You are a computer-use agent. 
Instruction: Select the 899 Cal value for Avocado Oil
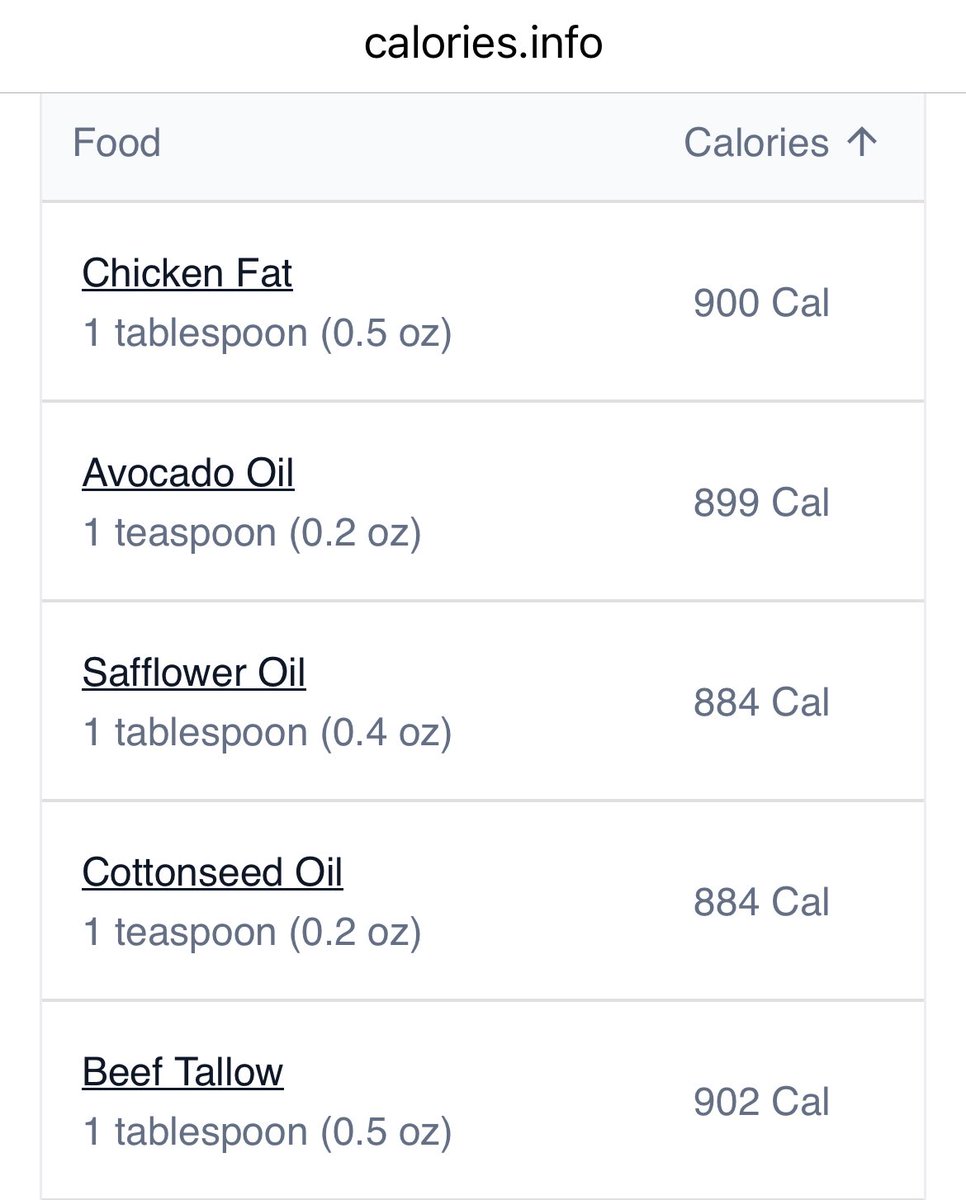(761, 502)
